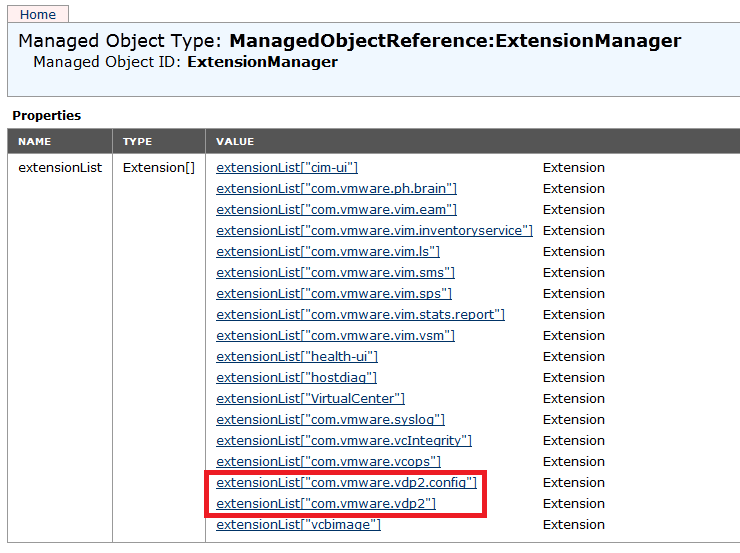This screenshot has width=740, height=553.
Task: Open the vcbimage extension link
Action: pos(298,525)
